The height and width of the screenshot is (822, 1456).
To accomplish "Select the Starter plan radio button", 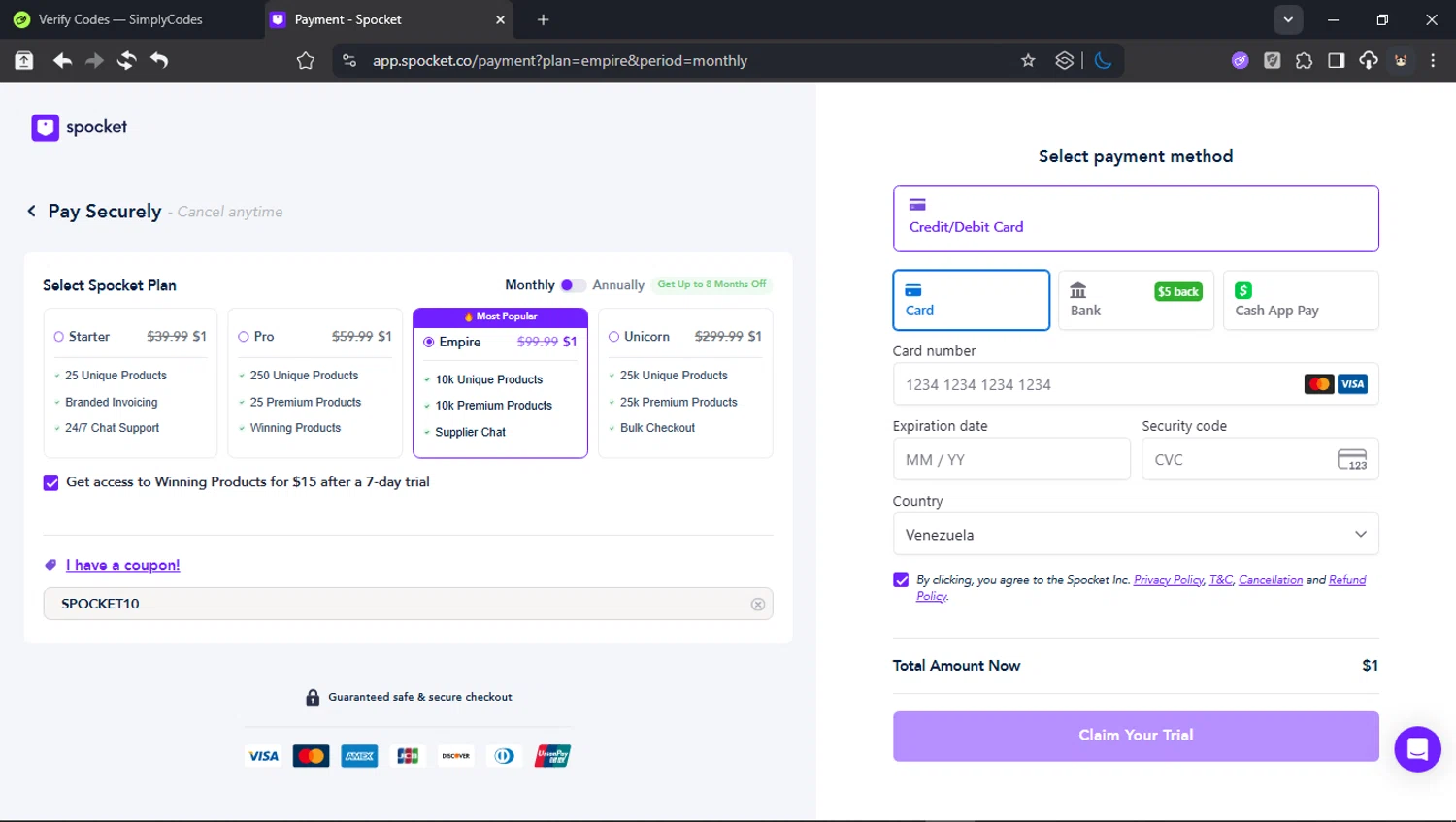I will pyautogui.click(x=59, y=337).
